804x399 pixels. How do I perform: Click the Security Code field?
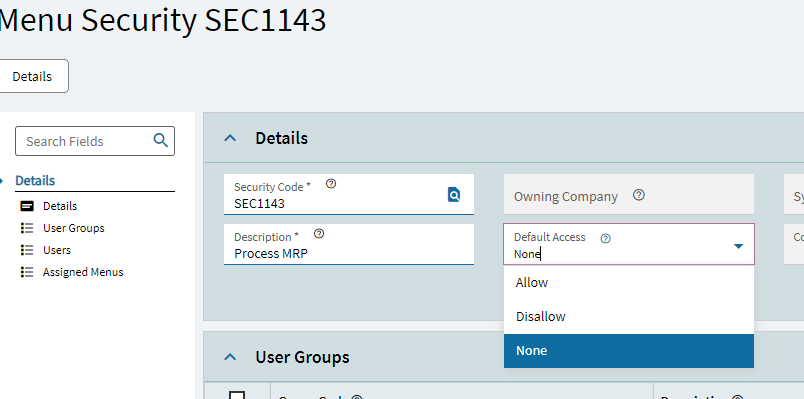coord(349,194)
